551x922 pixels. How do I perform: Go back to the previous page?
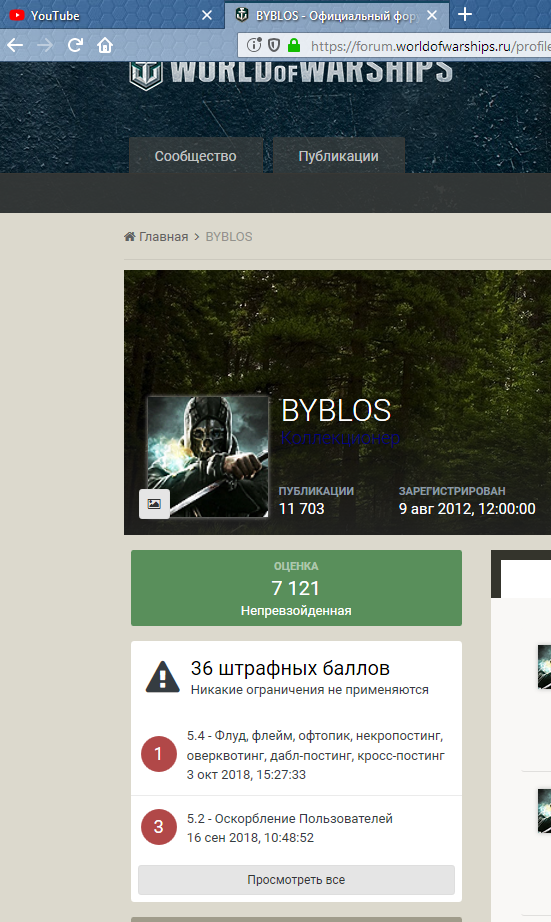(15, 45)
